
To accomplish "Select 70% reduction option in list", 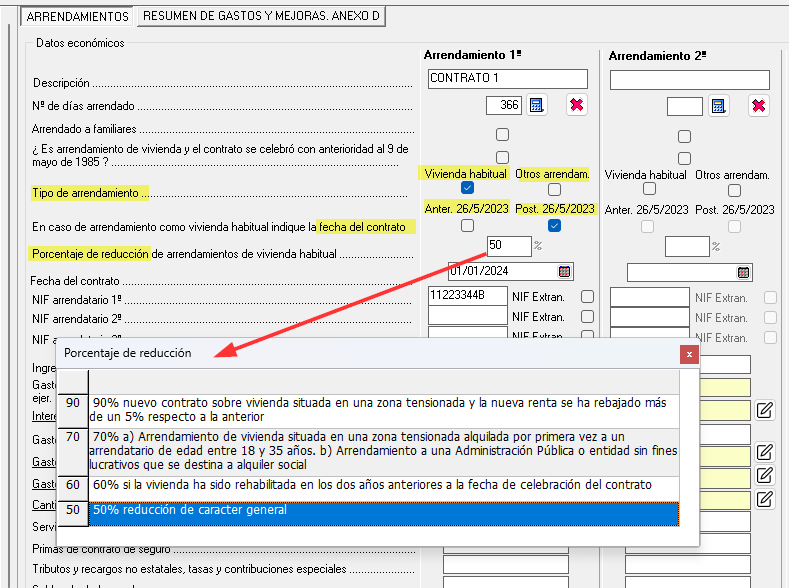I will pos(368,452).
